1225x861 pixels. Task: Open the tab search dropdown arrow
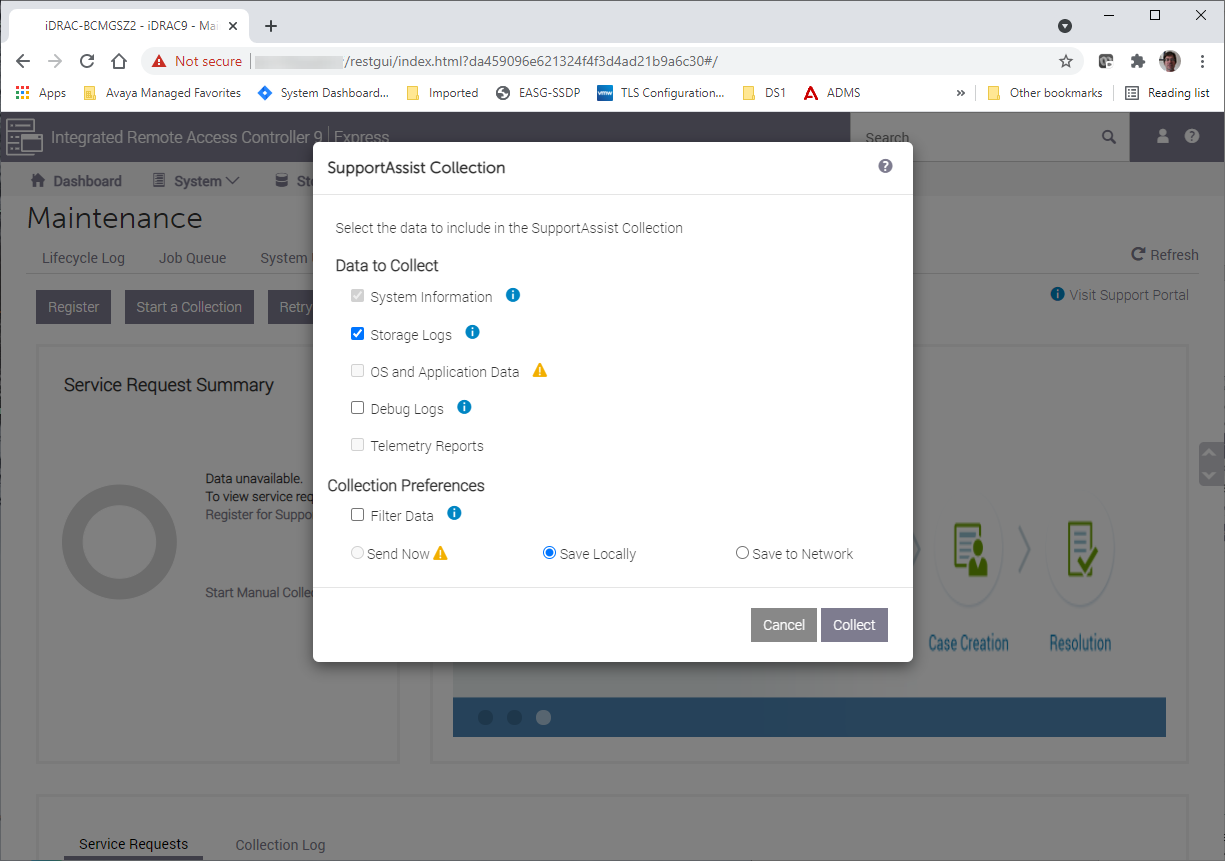[x=1065, y=26]
